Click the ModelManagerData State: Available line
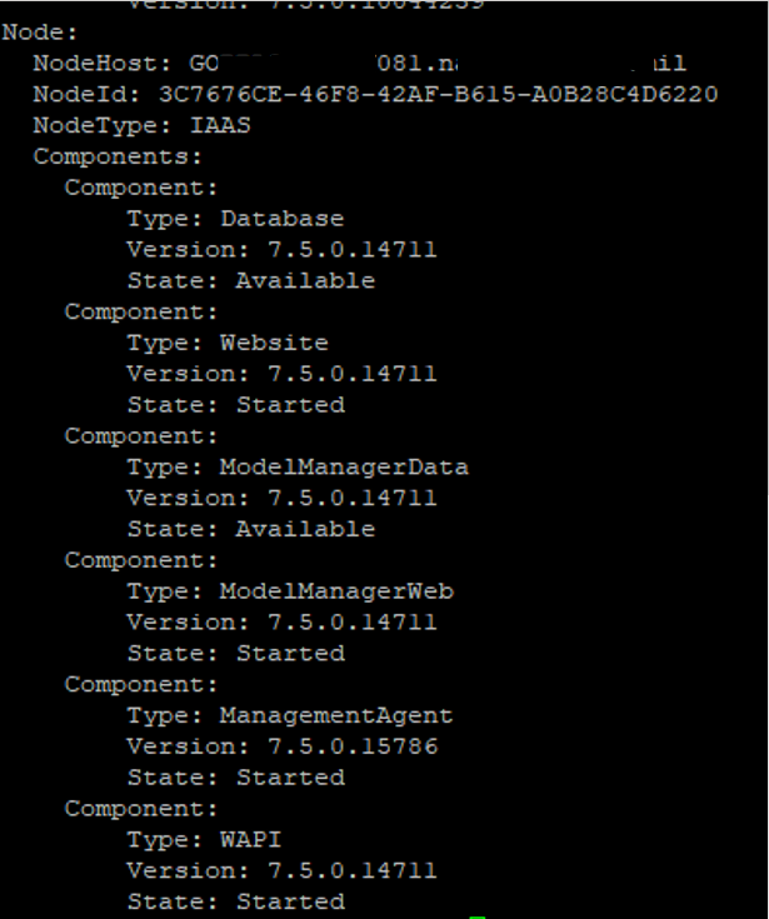This screenshot has width=769, height=919. point(250,529)
